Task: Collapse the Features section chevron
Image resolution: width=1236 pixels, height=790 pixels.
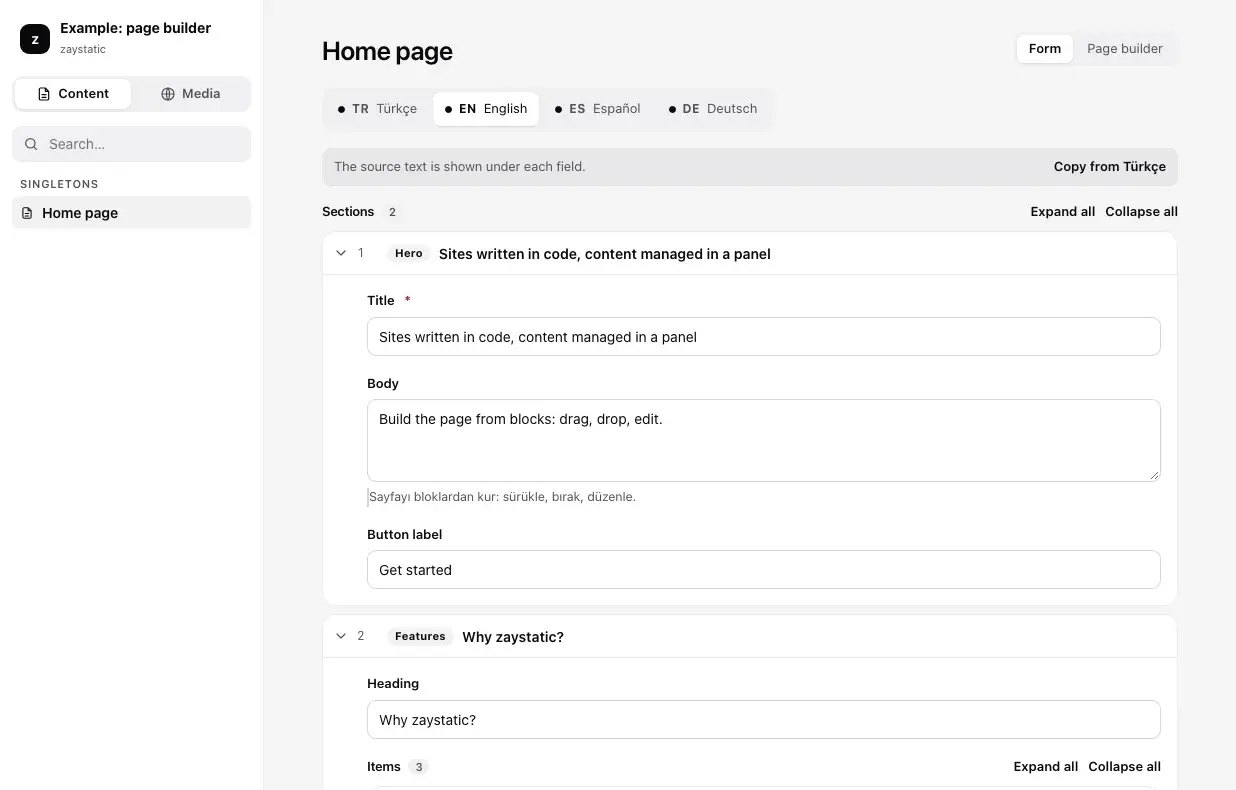Action: click(x=341, y=636)
